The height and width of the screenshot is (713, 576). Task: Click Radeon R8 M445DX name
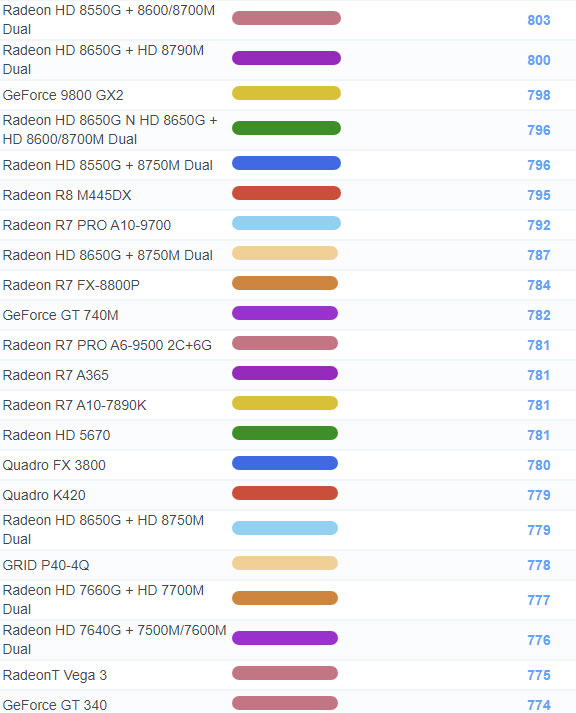tap(67, 195)
